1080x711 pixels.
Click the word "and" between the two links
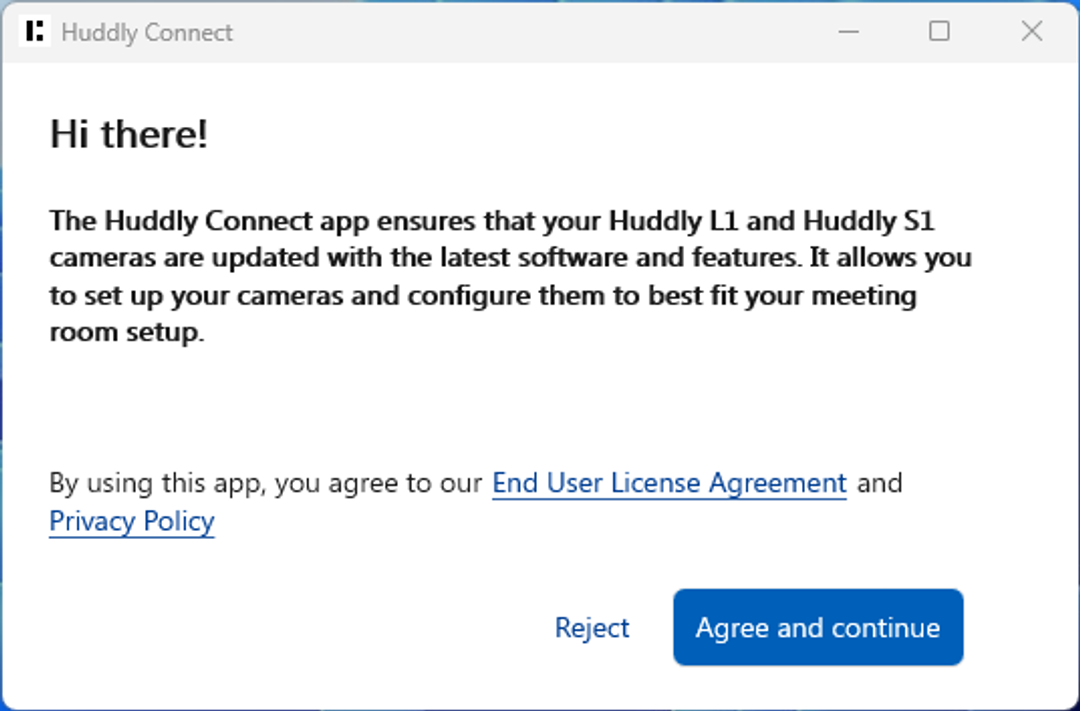click(x=879, y=483)
